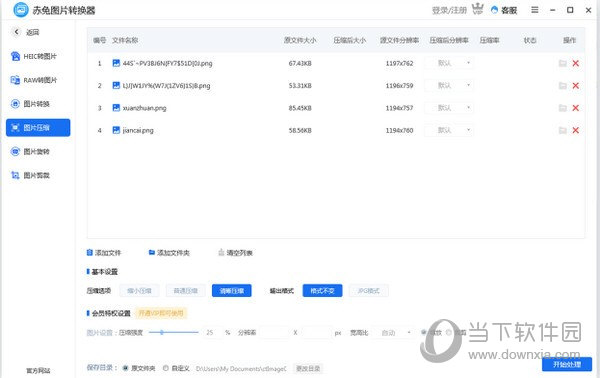Click the file icon in row 2
The height and width of the screenshot is (378, 600).
116,86
